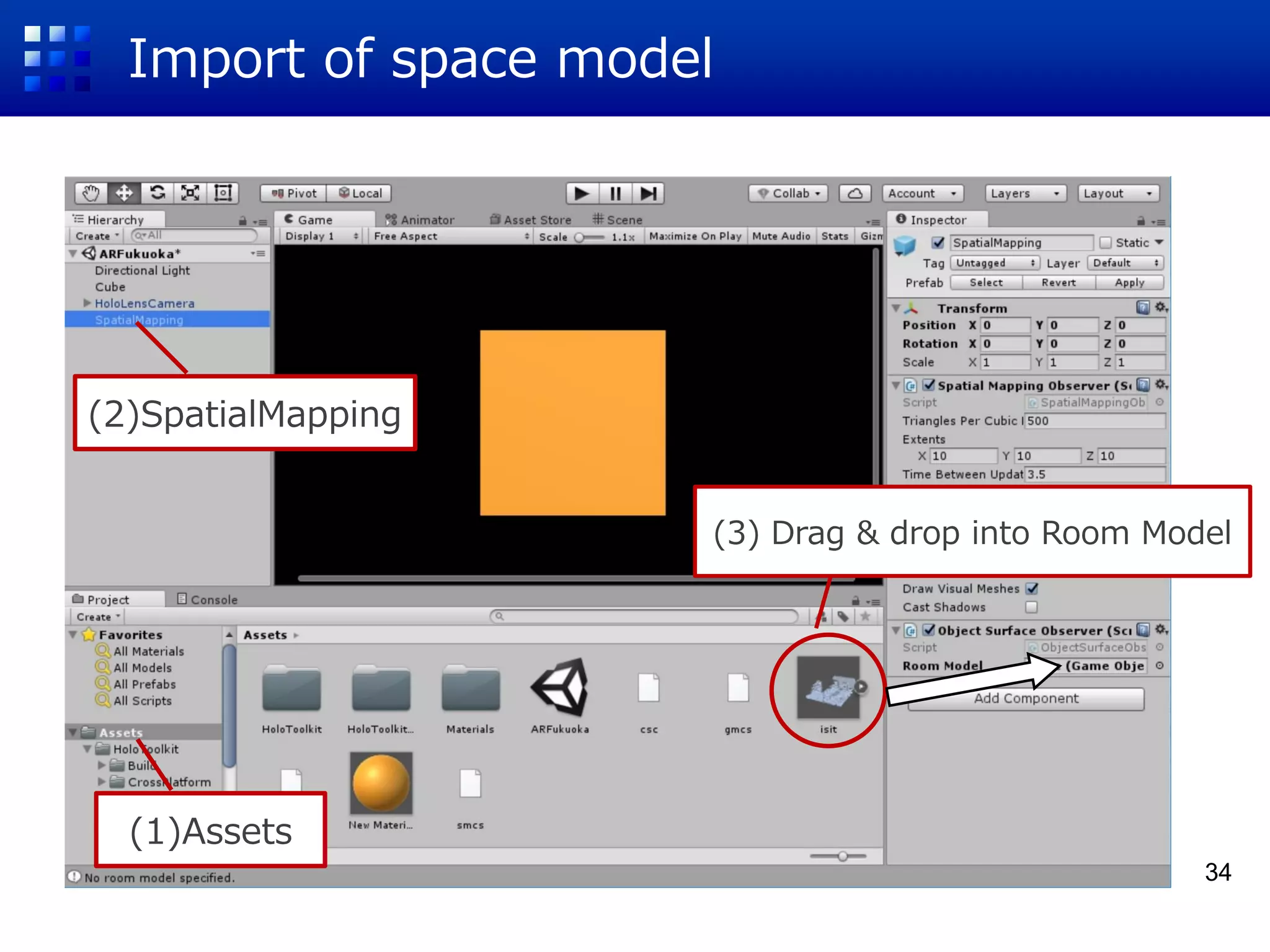This screenshot has height=952, width=1270.
Task: Open Transform component gear settings
Action: pos(1161,307)
